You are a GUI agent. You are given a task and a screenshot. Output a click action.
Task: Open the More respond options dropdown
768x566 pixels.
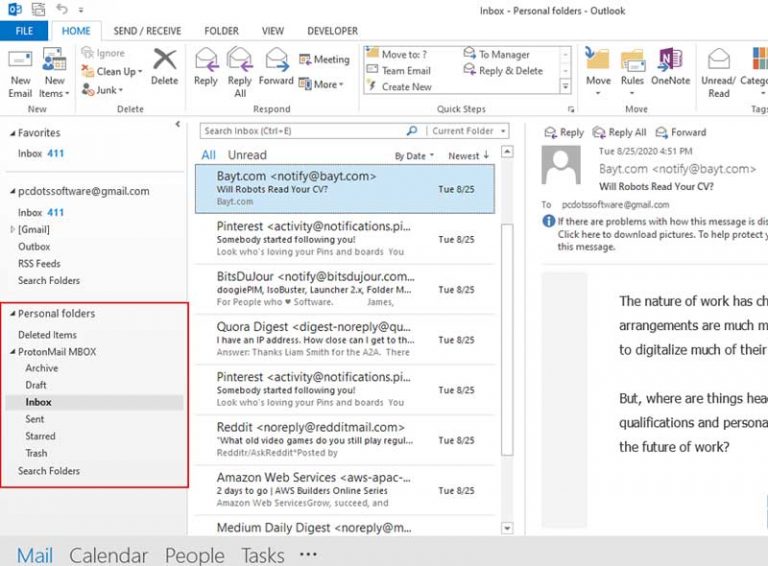[x=321, y=84]
